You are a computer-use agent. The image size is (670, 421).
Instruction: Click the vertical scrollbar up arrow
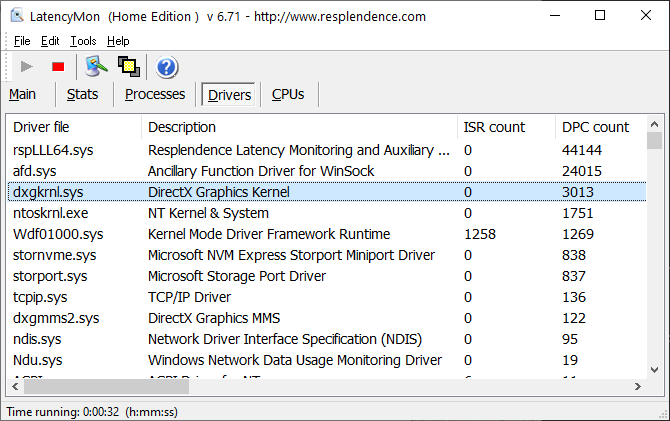tap(654, 124)
